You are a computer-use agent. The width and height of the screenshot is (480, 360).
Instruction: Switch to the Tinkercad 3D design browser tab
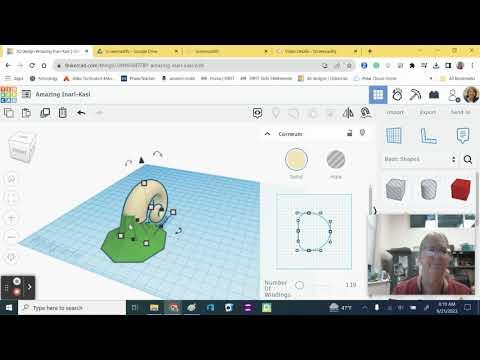coord(47,51)
